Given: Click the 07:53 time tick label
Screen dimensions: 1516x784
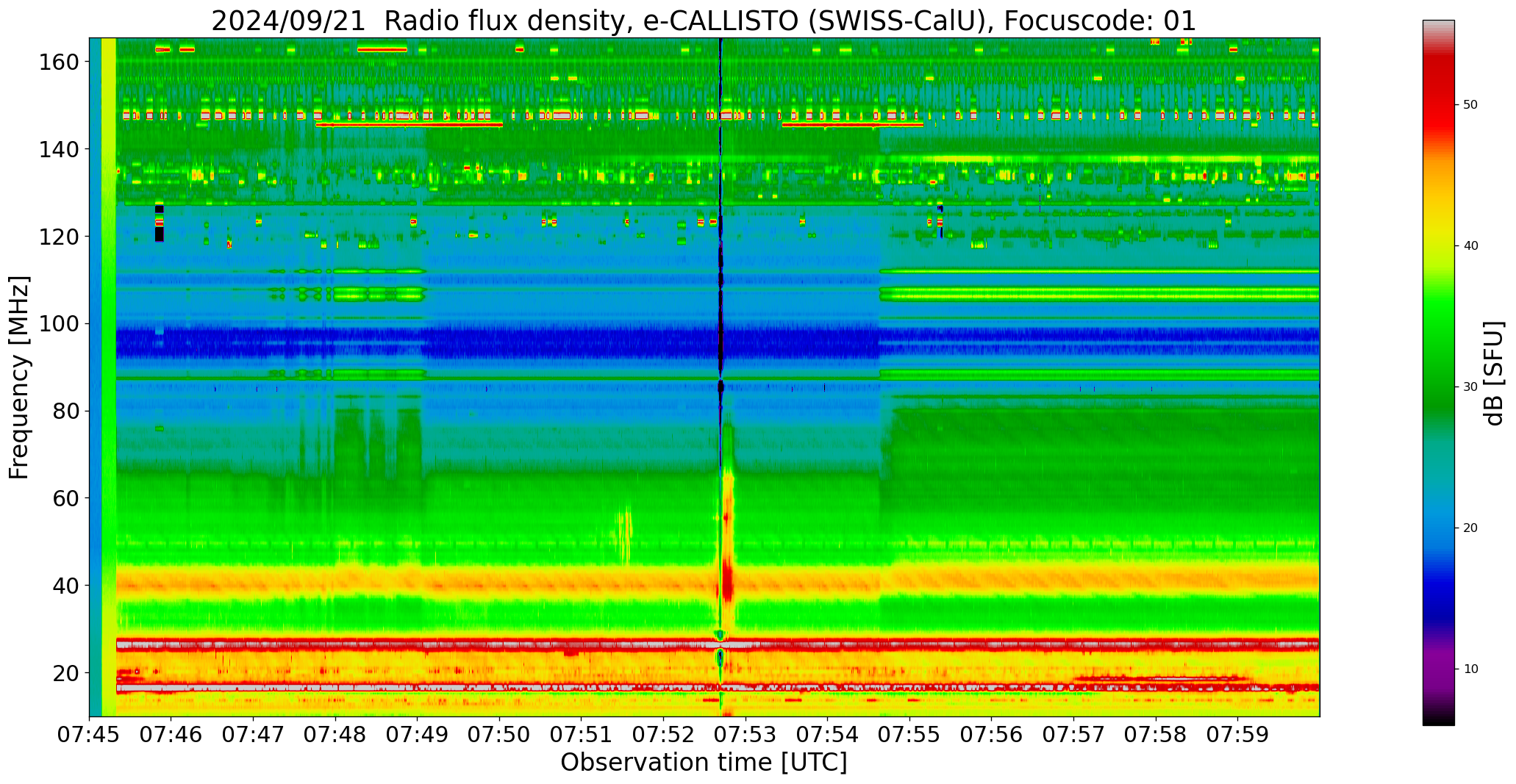Looking at the screenshot, I should [746, 735].
